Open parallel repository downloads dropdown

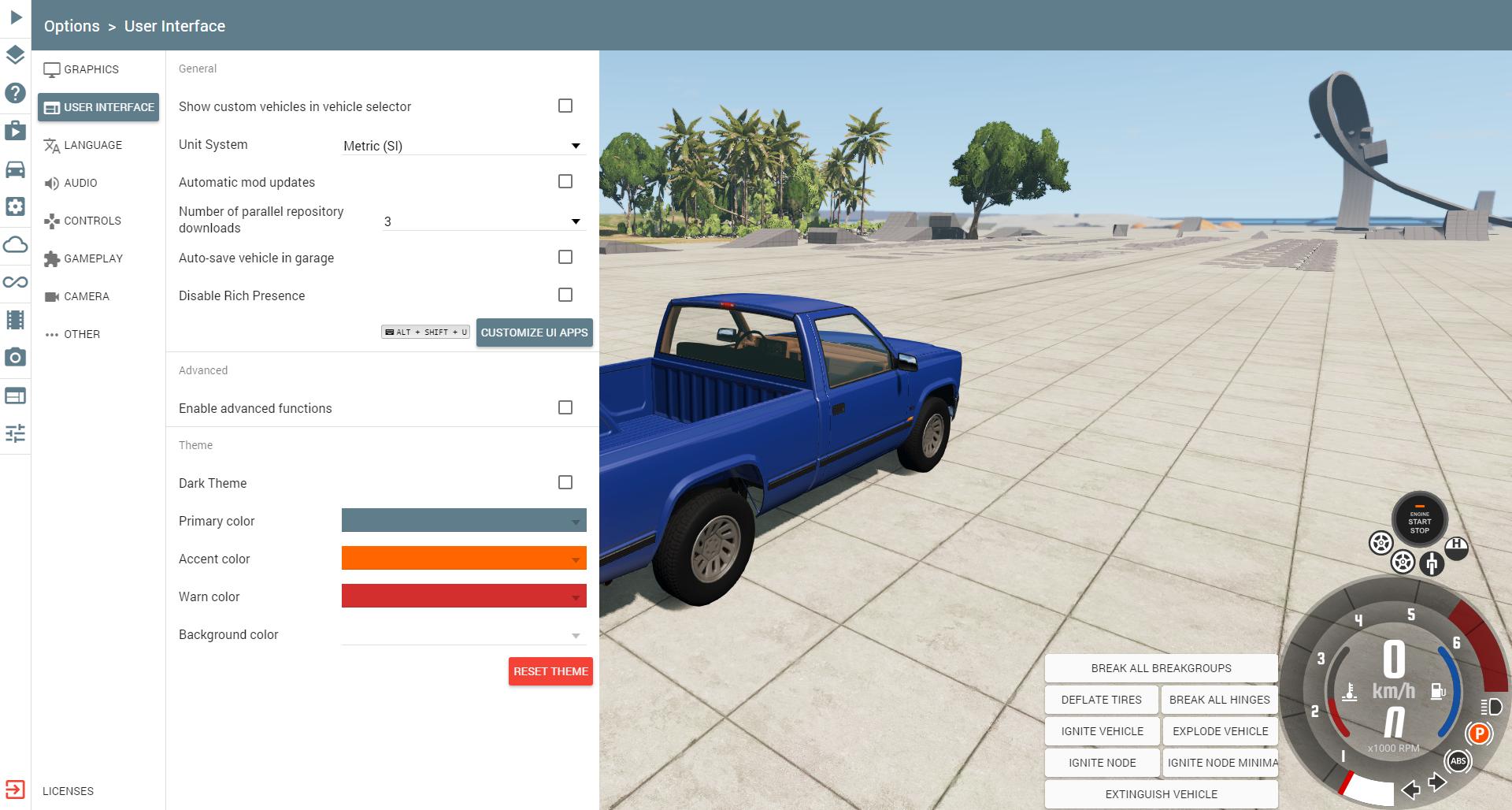click(x=484, y=221)
